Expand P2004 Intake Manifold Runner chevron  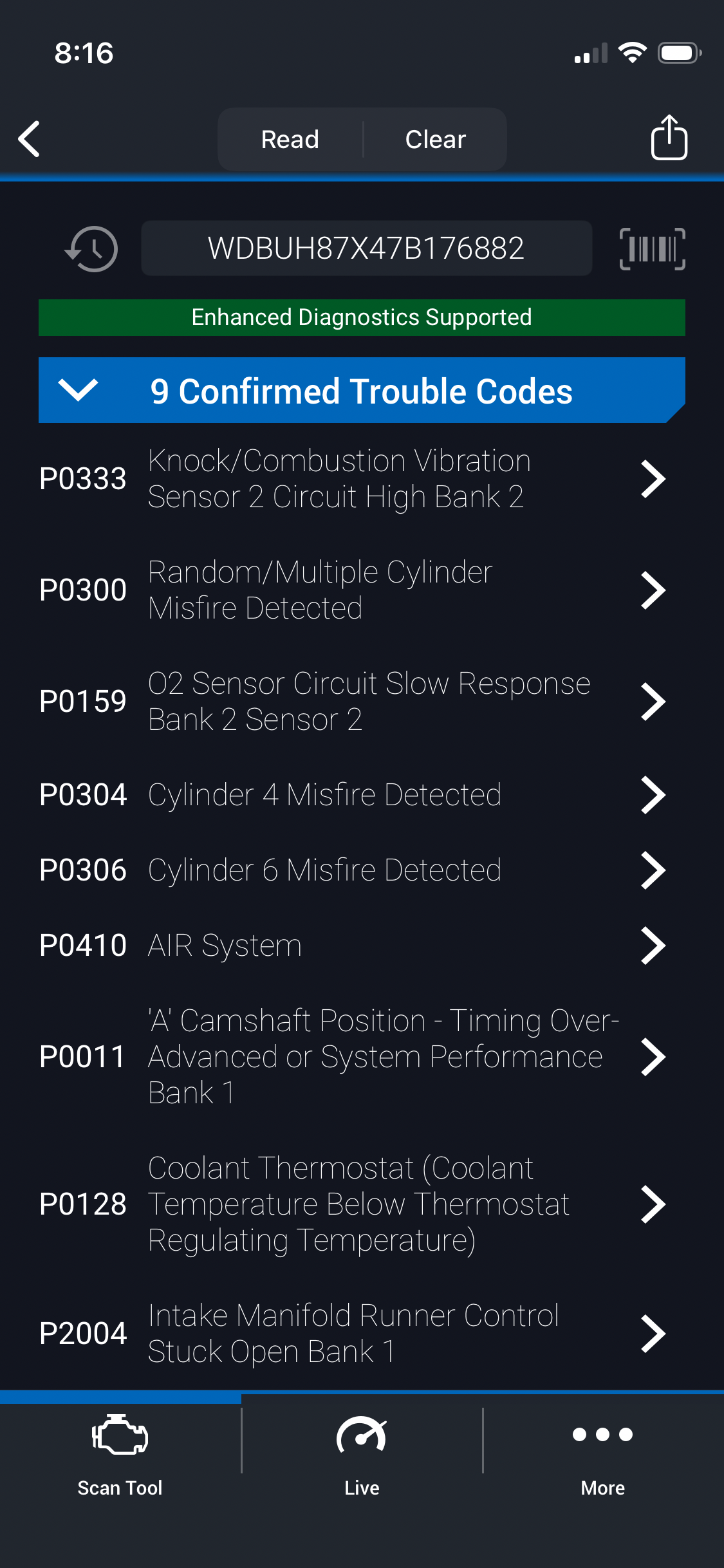click(653, 1334)
